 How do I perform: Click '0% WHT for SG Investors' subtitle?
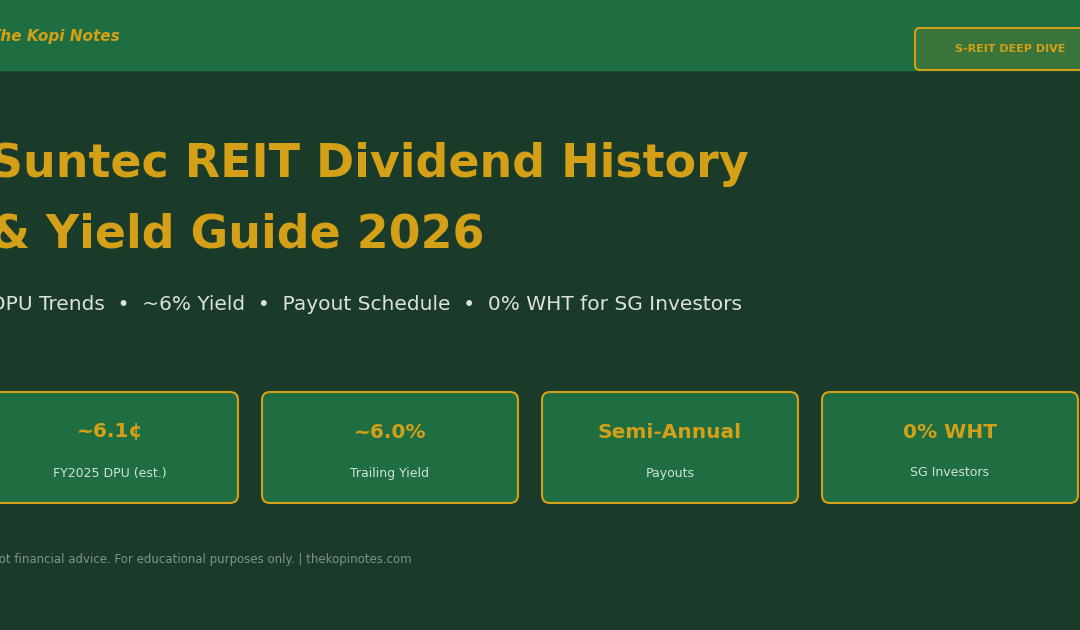pos(614,304)
